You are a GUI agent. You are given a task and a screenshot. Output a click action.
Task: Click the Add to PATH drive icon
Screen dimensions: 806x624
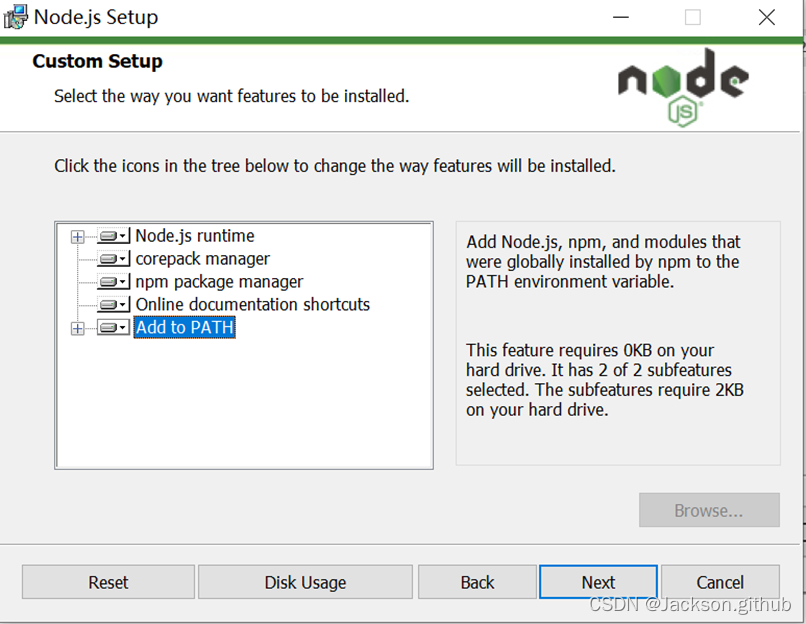pyautogui.click(x=112, y=328)
